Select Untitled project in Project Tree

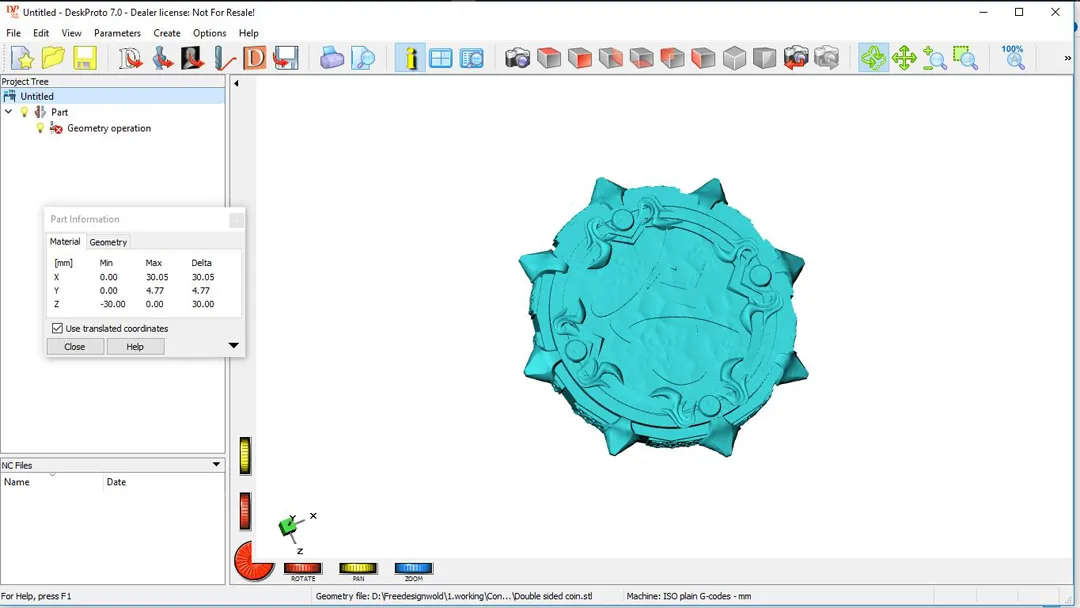coord(37,96)
